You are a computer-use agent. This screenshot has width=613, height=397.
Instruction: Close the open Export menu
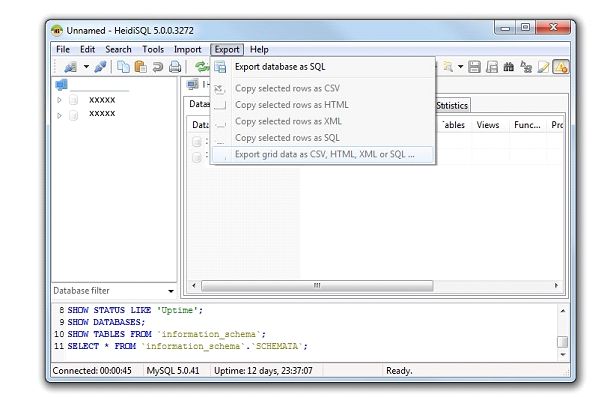pyautogui.click(x=227, y=49)
